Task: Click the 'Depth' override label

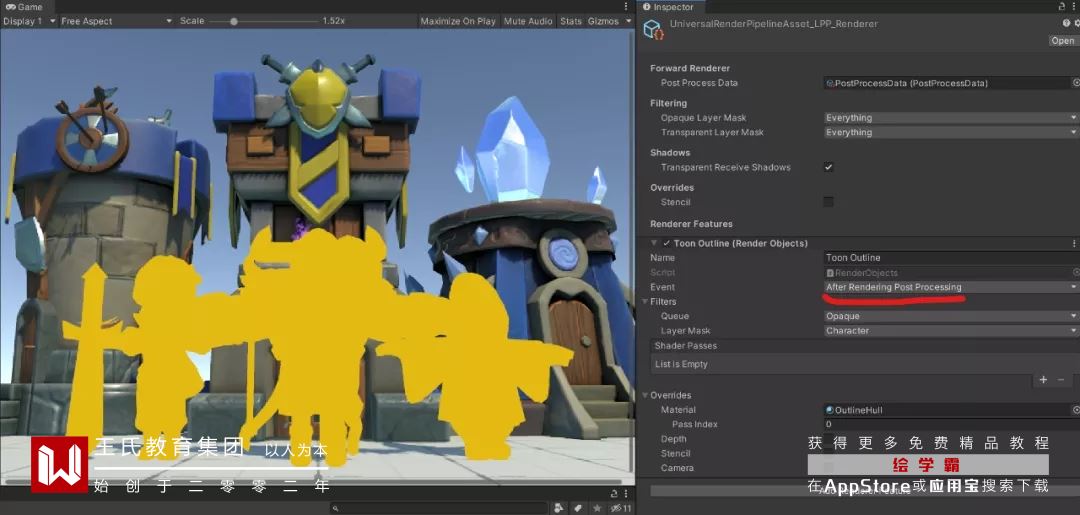Action: [673, 439]
